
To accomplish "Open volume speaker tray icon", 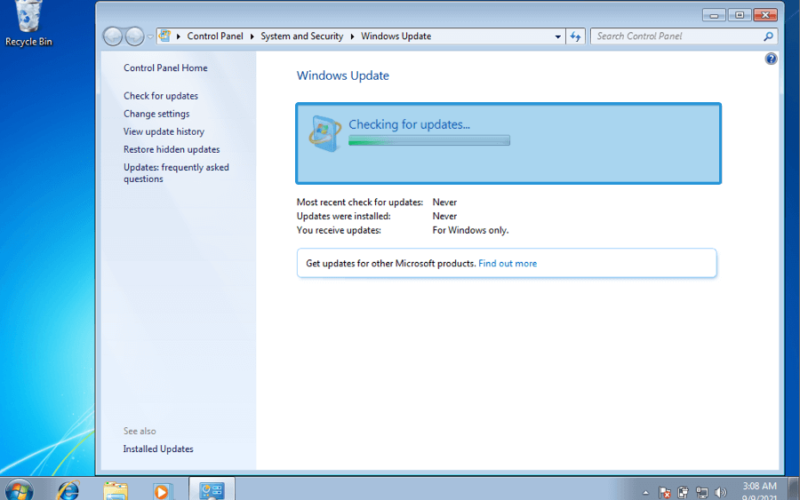I will [720, 493].
